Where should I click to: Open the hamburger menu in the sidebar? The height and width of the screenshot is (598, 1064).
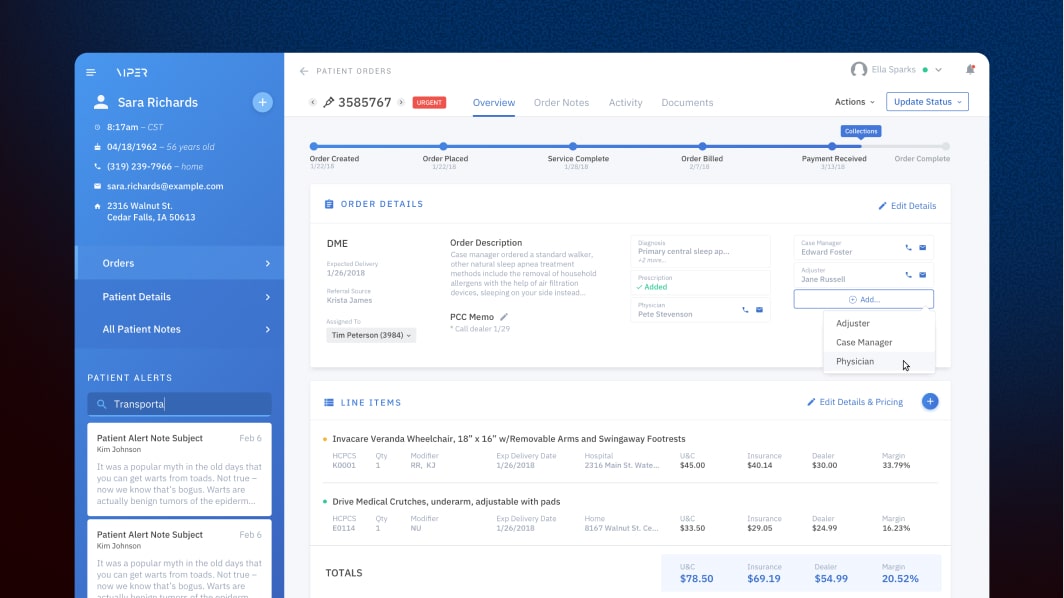click(x=91, y=72)
